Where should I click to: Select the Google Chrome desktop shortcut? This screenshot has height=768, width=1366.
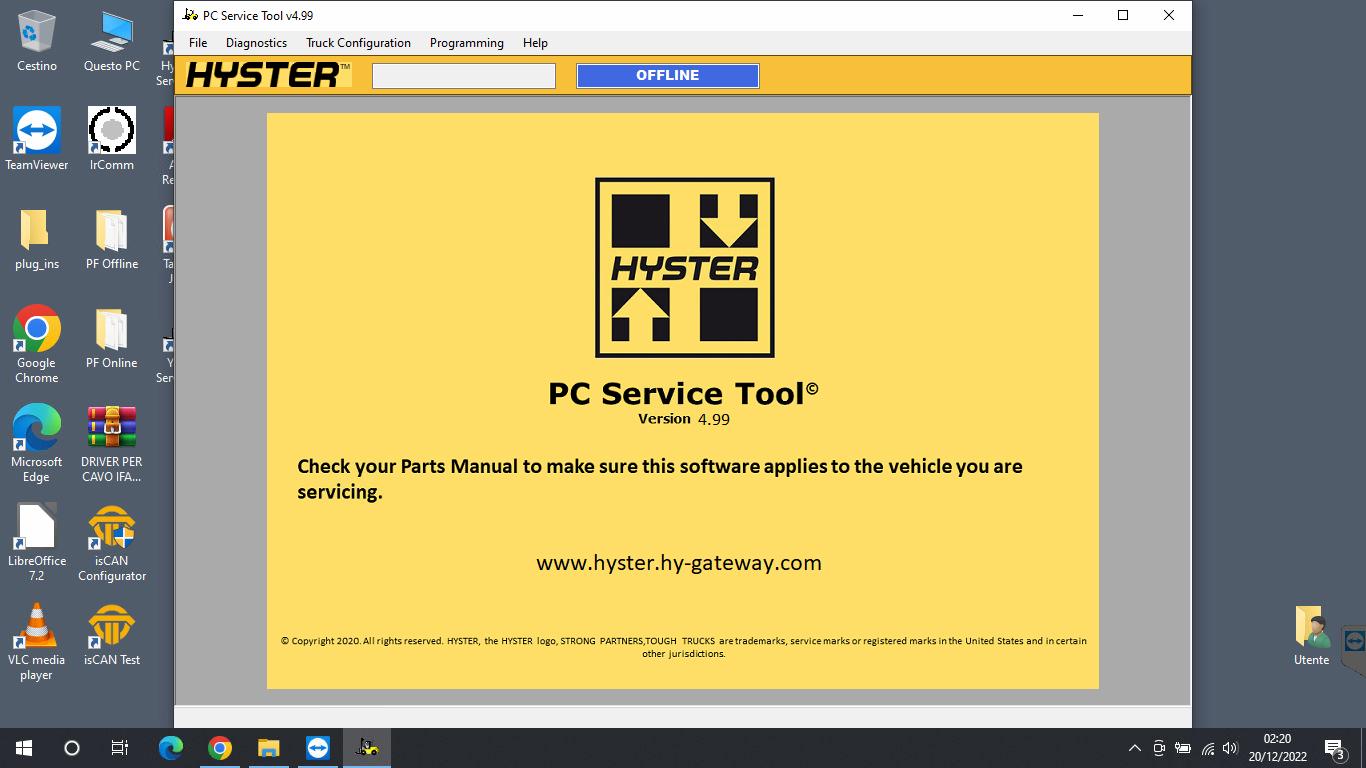37,345
